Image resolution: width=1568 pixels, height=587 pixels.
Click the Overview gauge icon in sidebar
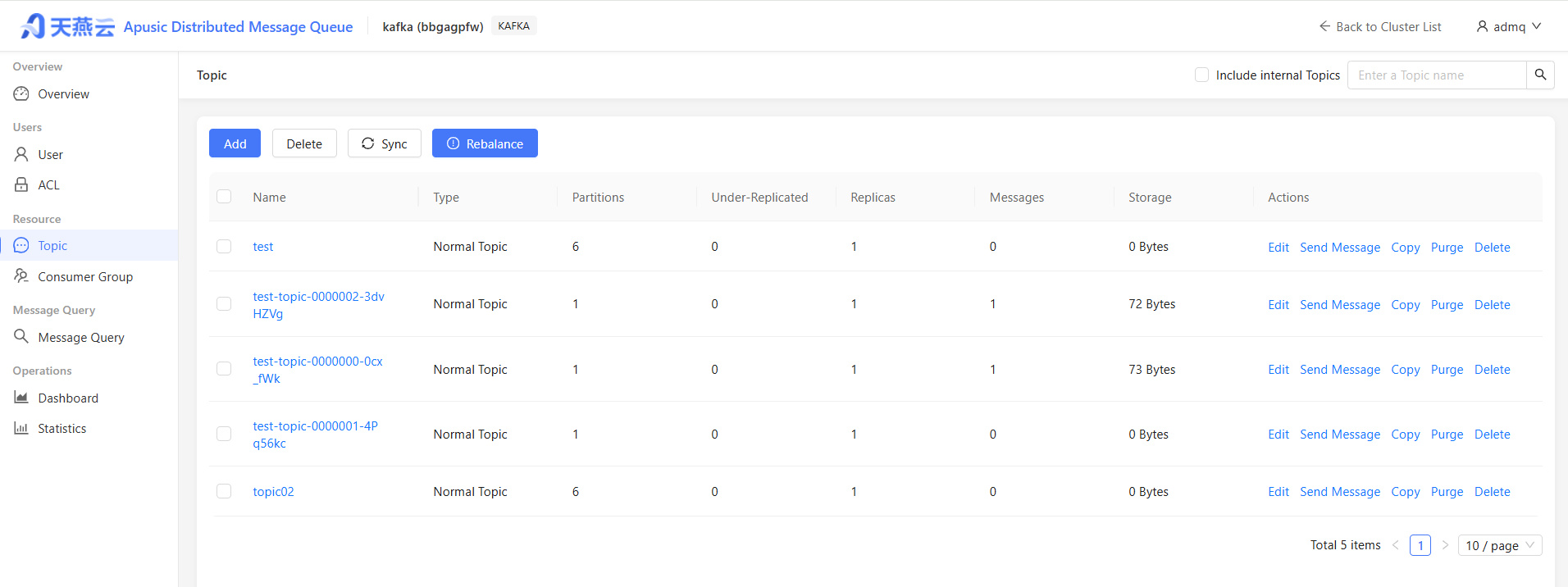[21, 93]
